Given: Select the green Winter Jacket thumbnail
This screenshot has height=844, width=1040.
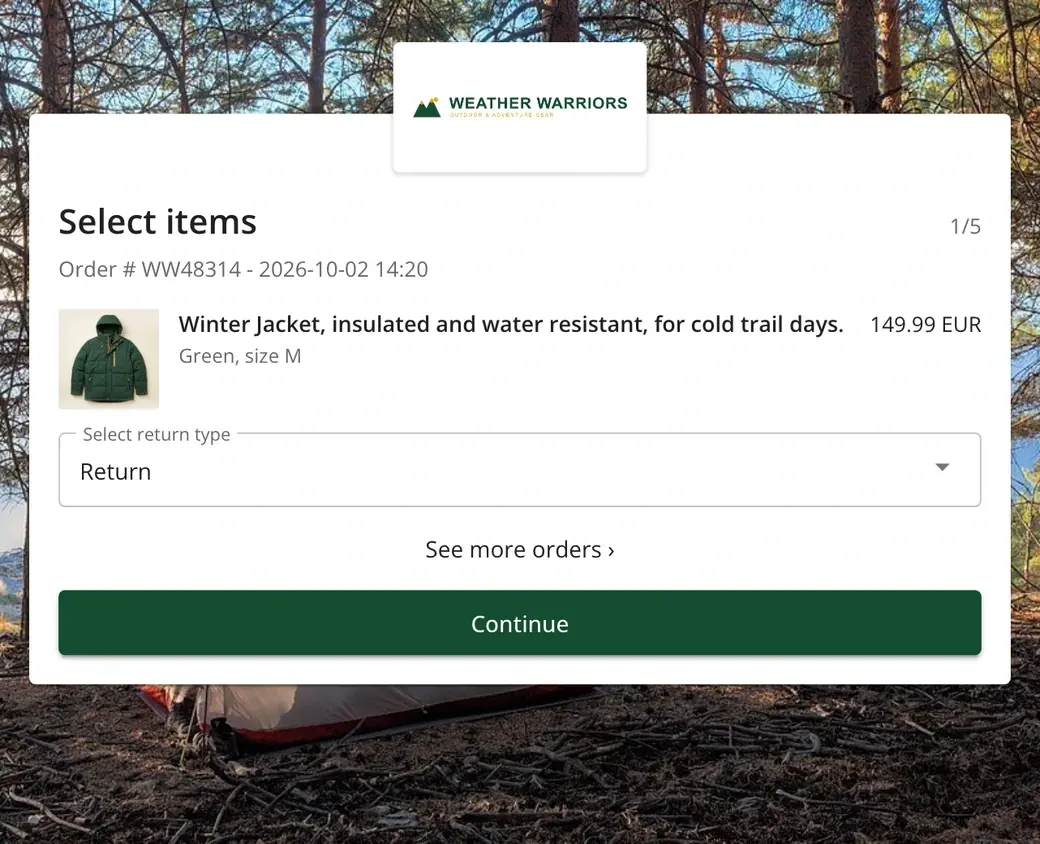Looking at the screenshot, I should pyautogui.click(x=109, y=359).
